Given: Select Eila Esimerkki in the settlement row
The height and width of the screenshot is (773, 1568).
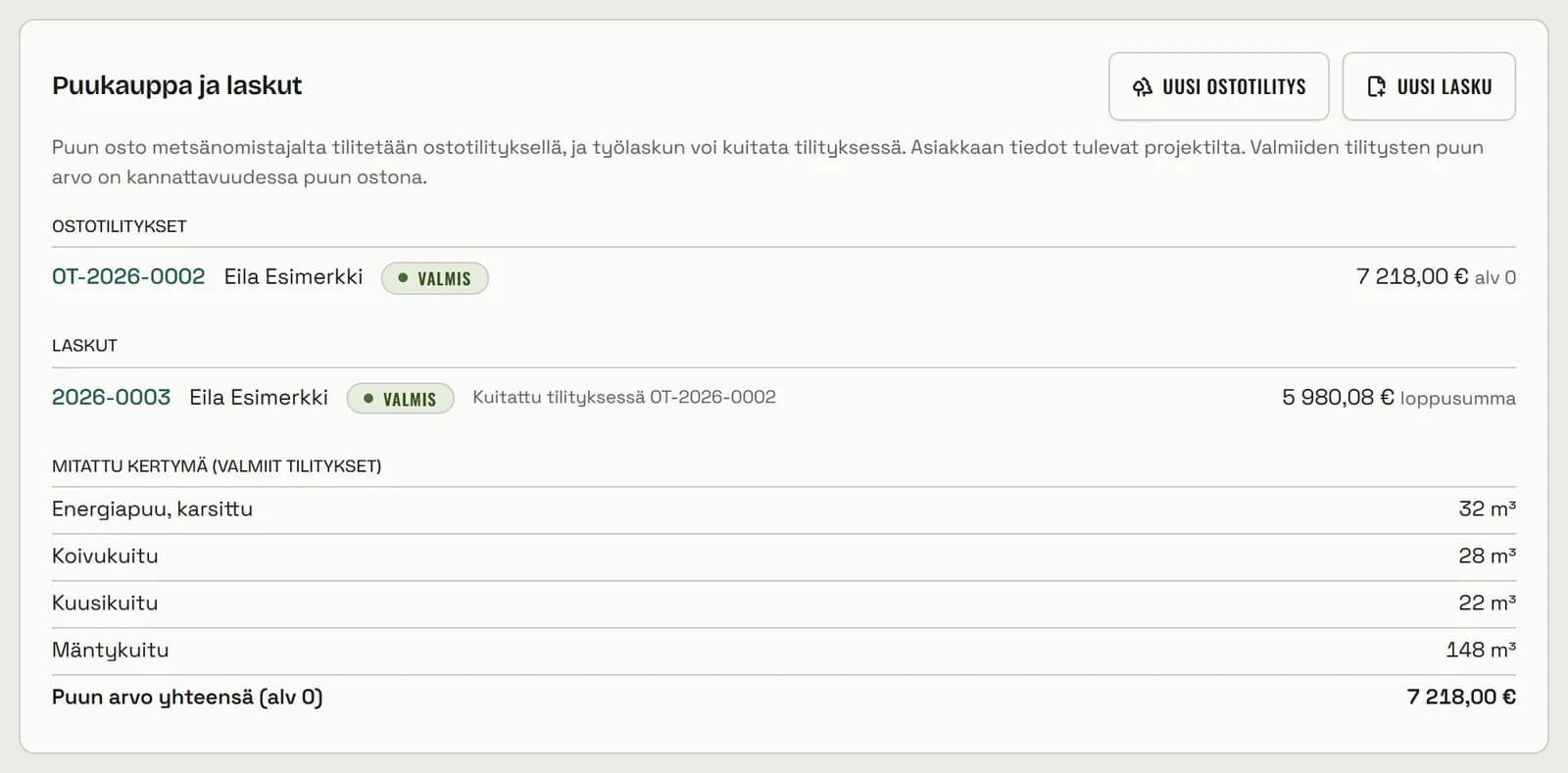Looking at the screenshot, I should click(293, 276).
